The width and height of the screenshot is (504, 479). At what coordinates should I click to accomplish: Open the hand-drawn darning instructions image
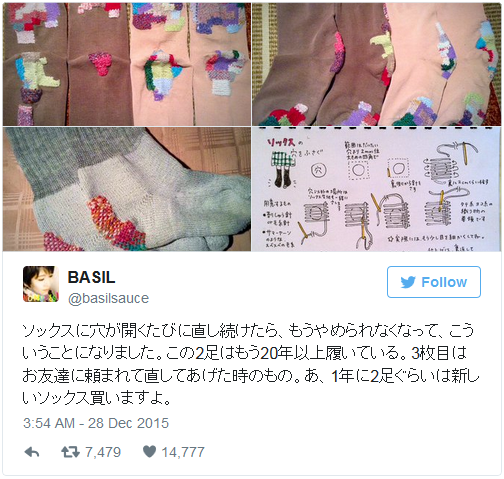point(376,189)
